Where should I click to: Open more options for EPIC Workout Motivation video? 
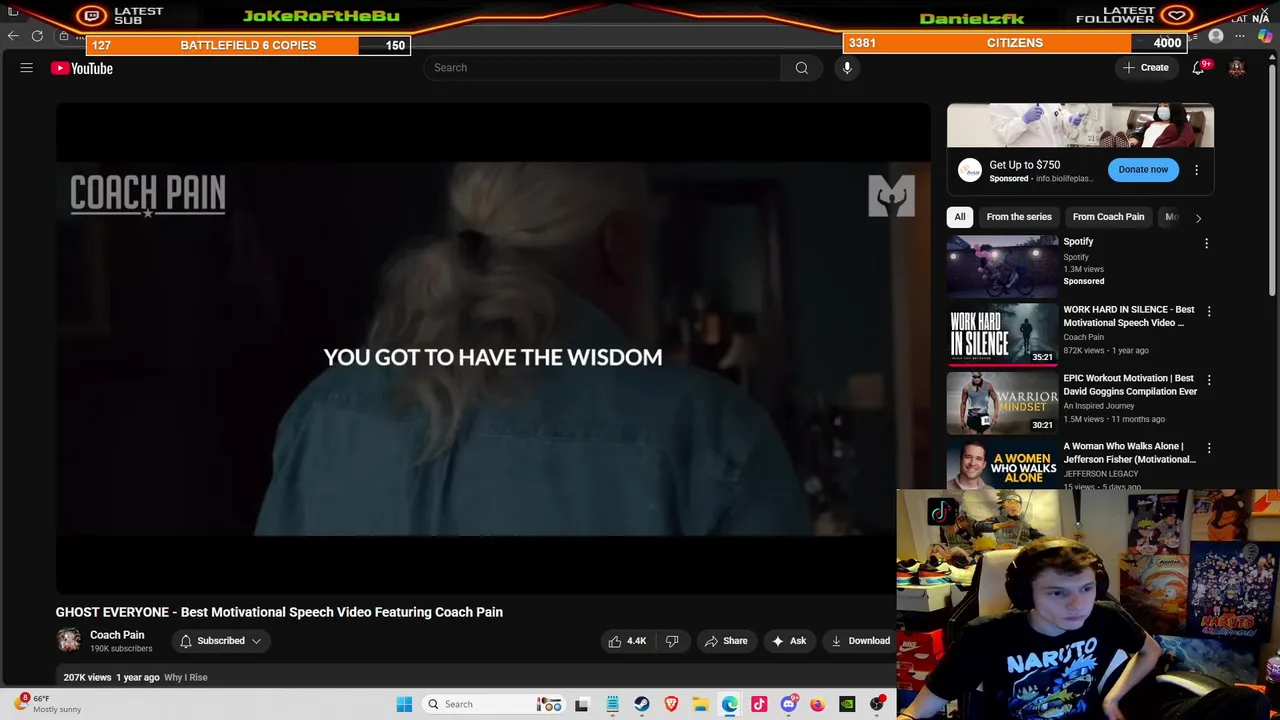[1209, 380]
